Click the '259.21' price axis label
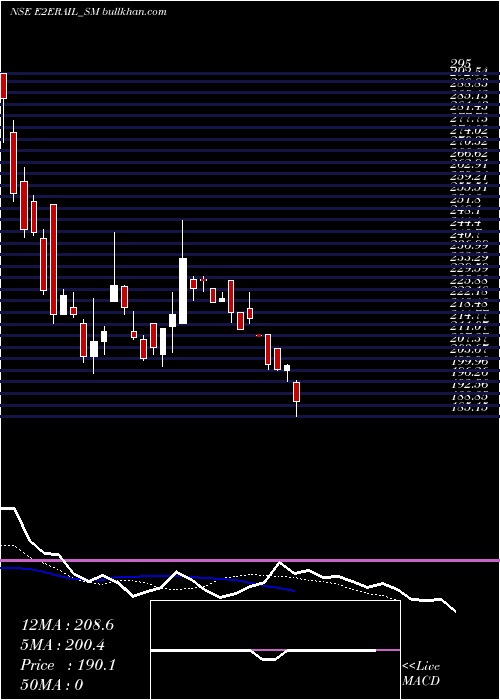500x700 pixels. (x=469, y=177)
